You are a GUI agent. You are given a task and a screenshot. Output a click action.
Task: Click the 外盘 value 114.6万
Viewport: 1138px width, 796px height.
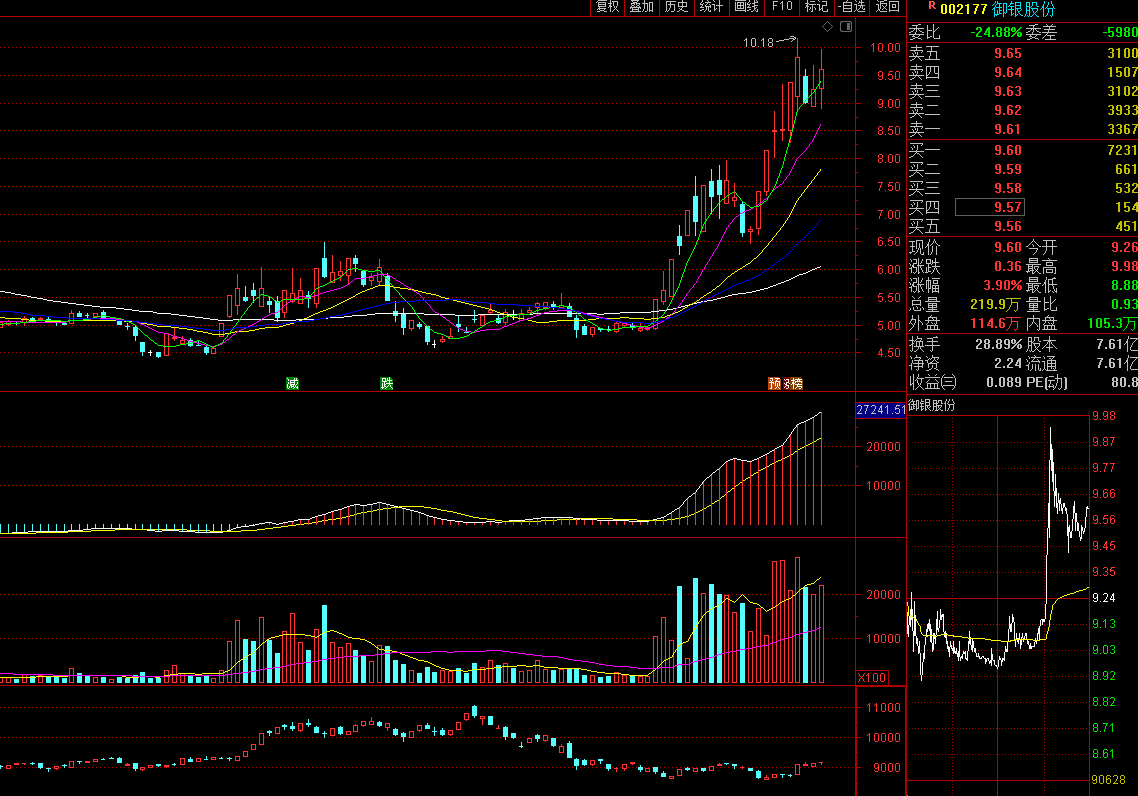coord(995,324)
